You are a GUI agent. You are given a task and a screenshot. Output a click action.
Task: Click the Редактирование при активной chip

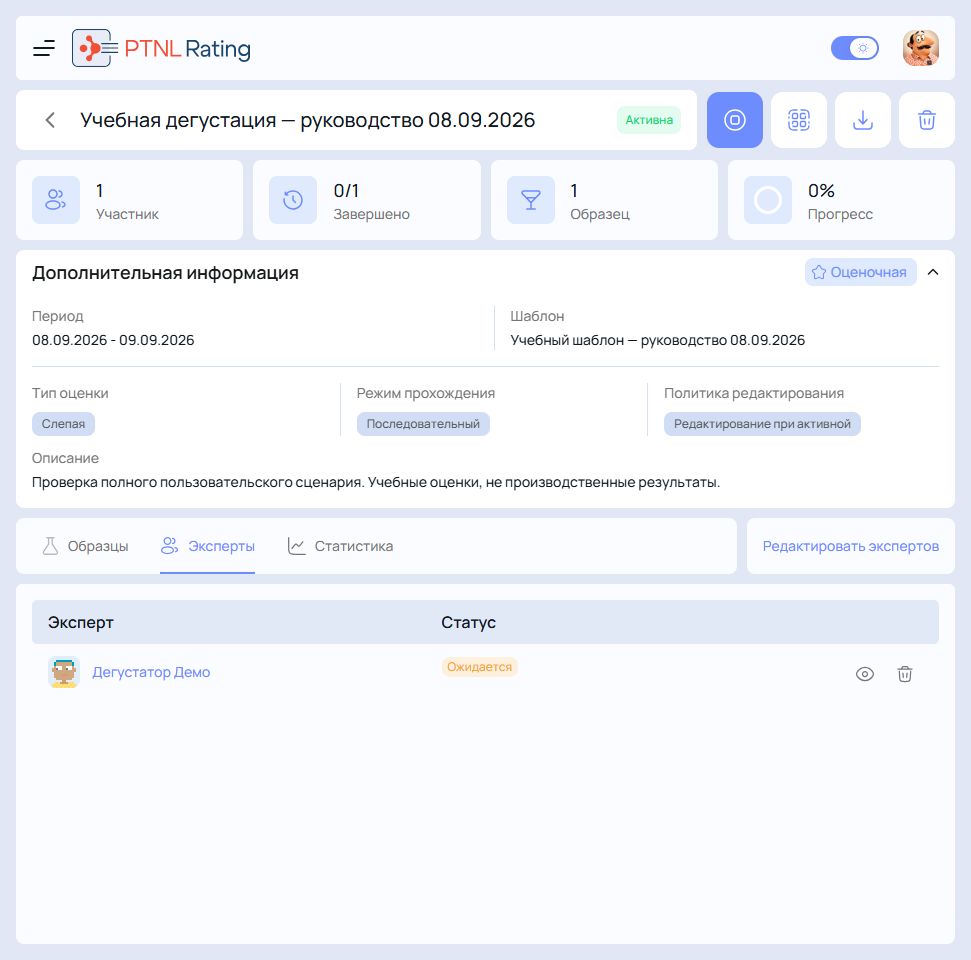tap(762, 424)
